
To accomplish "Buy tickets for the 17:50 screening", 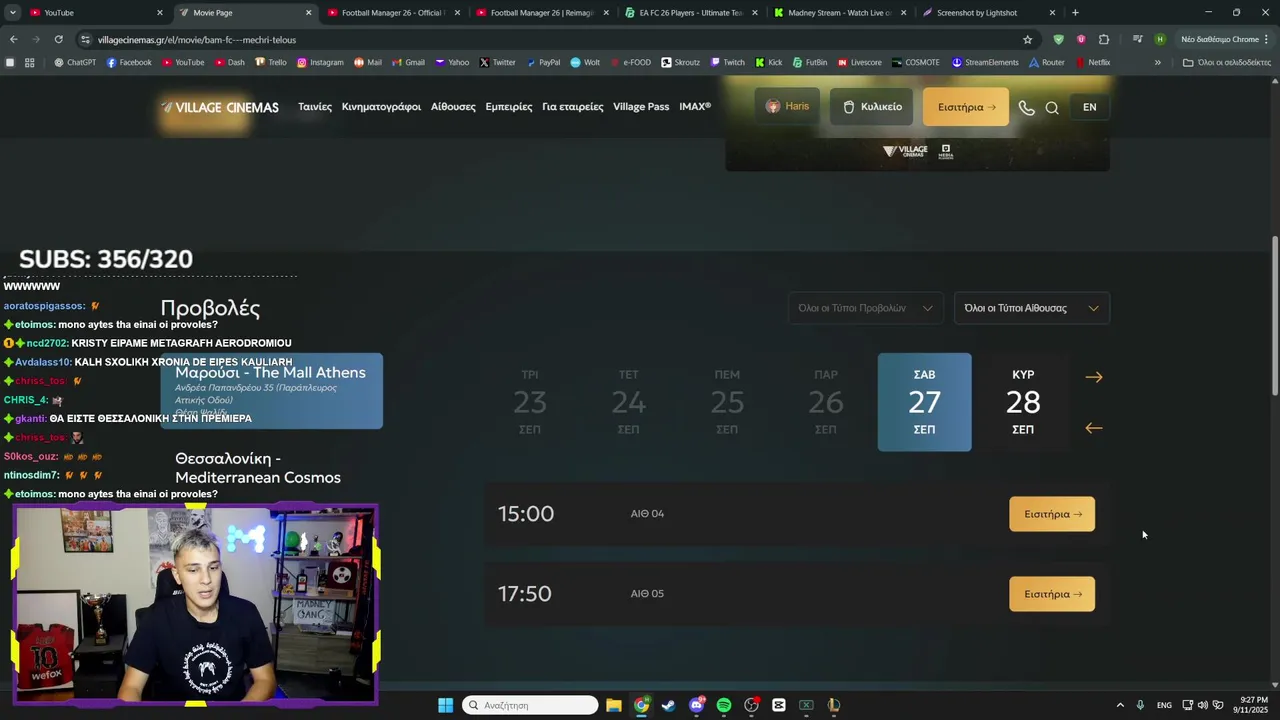I will [1052, 594].
